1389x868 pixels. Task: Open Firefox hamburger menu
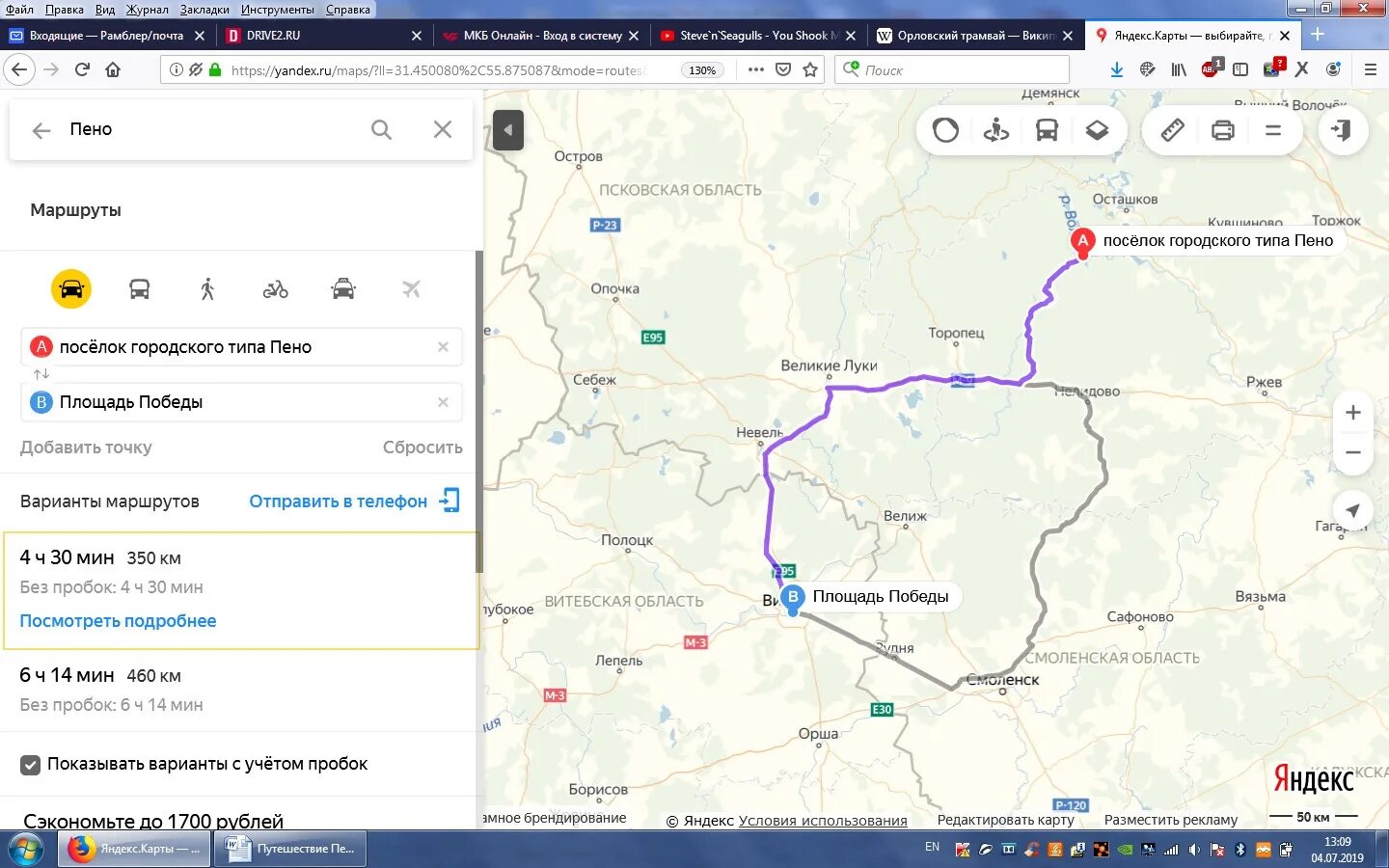(1370, 69)
